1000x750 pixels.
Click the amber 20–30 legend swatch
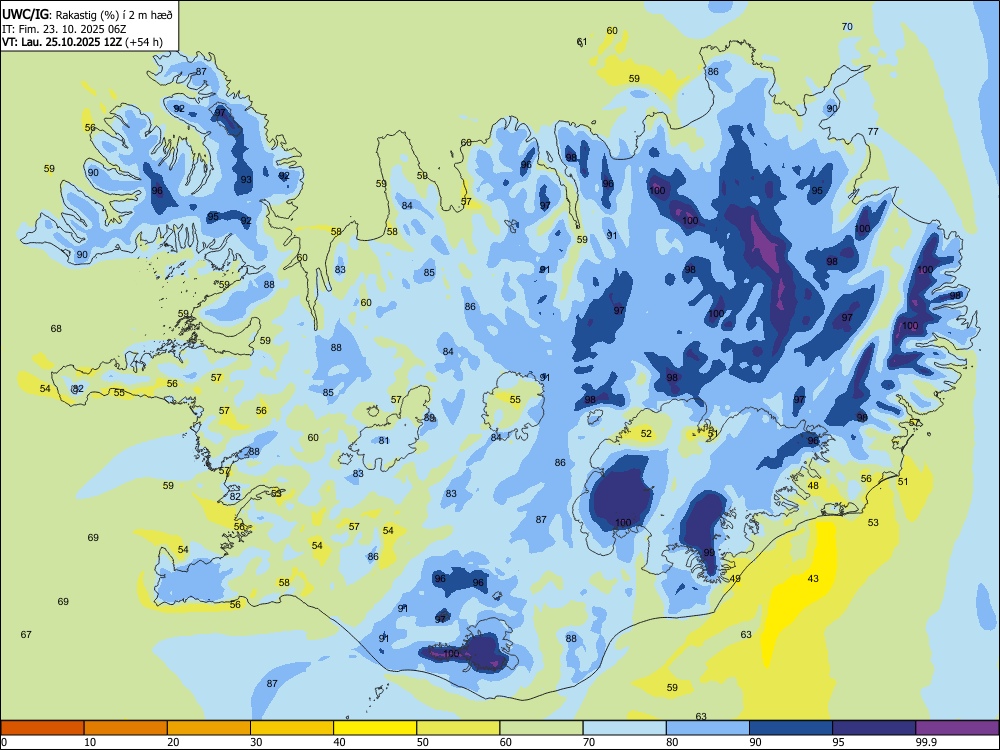point(209,728)
